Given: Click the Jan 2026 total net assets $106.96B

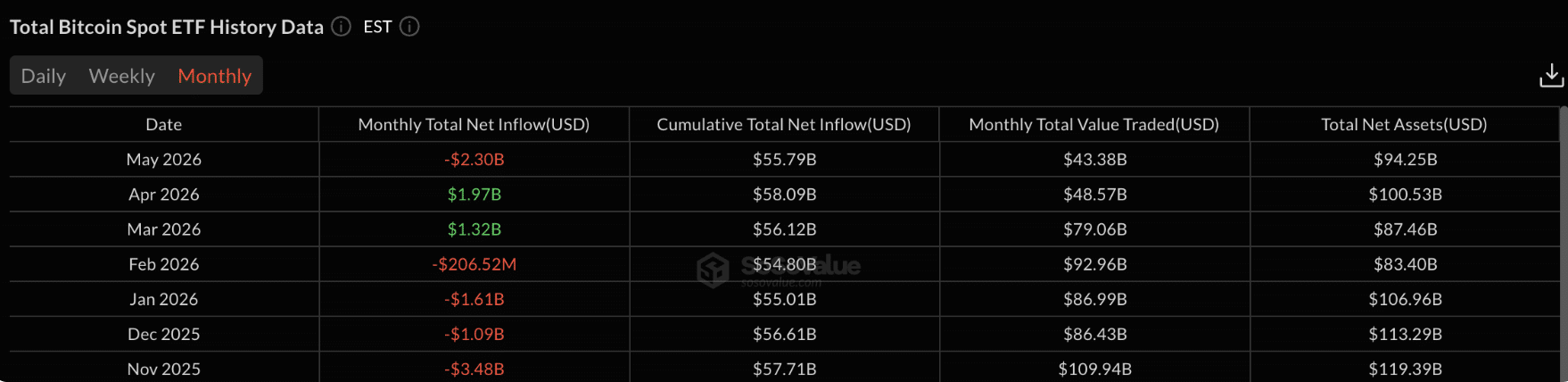Looking at the screenshot, I should pos(1406,299).
